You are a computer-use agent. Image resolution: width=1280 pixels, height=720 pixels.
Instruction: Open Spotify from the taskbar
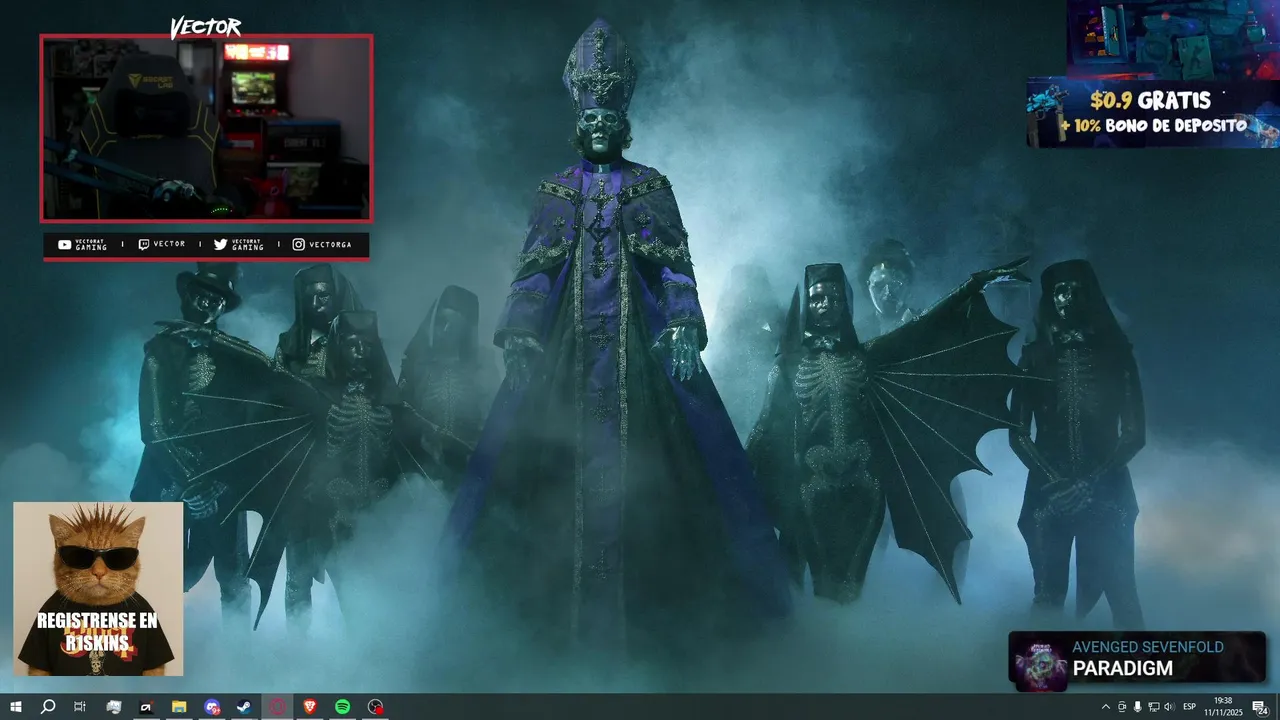point(342,707)
